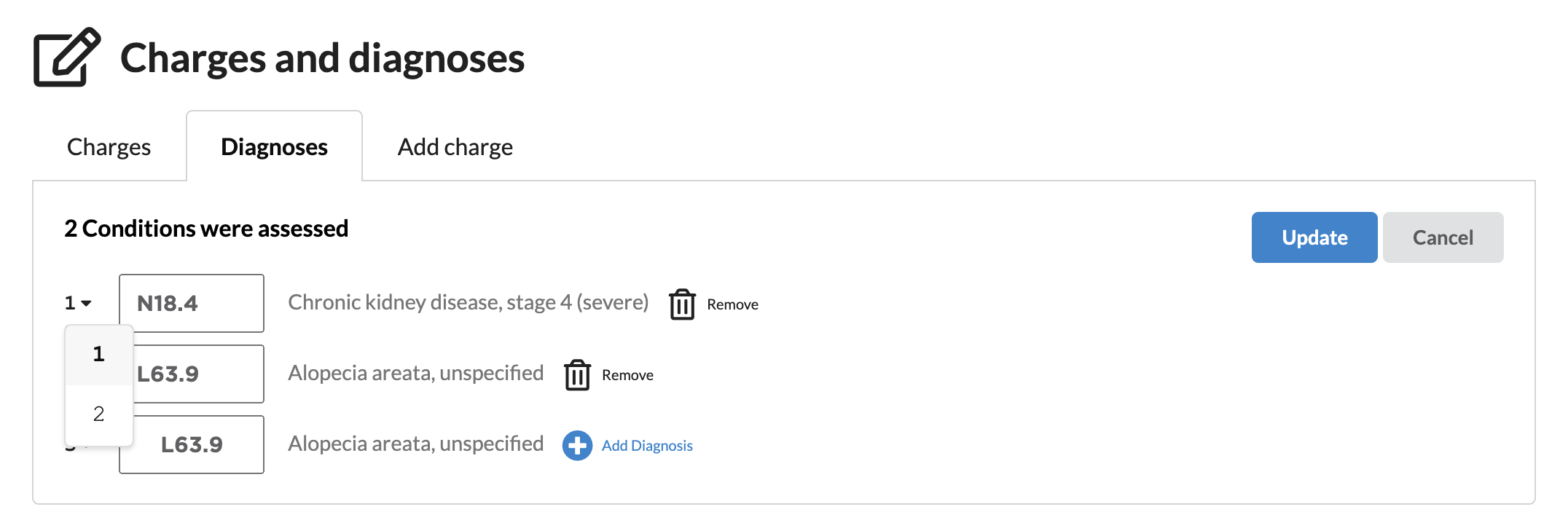Click the trash icon for Chronic kidney disease

[x=682, y=304]
